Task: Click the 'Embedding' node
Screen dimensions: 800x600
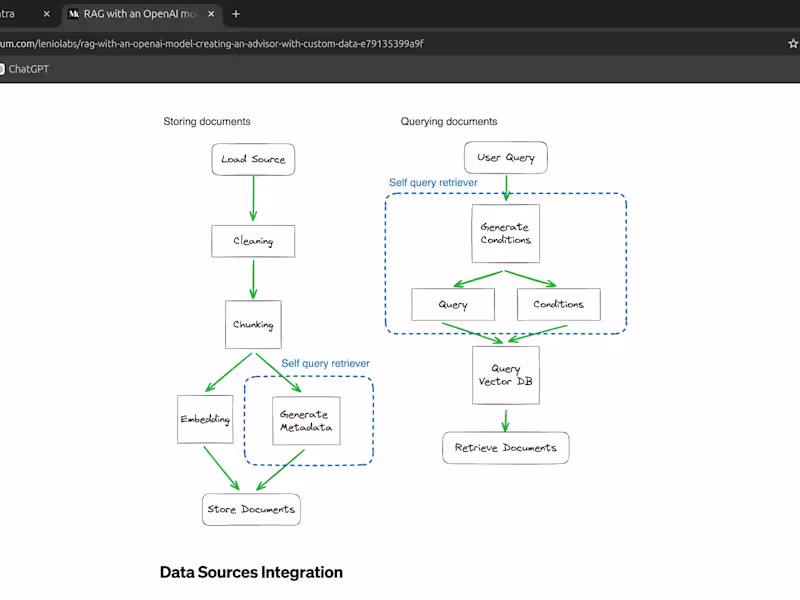Action: [204, 420]
